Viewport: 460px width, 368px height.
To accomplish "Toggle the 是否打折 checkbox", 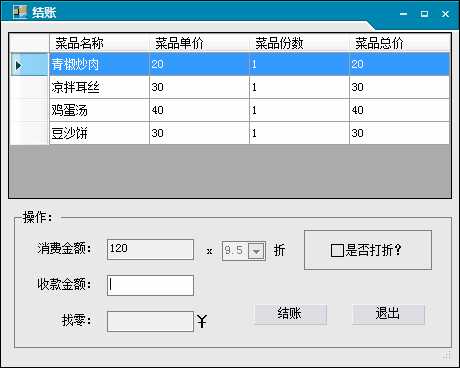I will (x=337, y=250).
